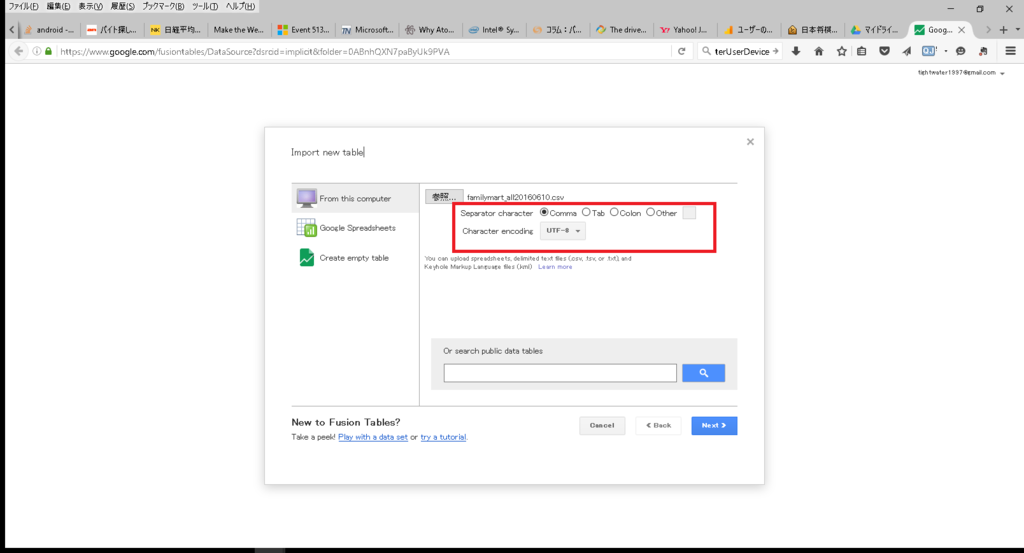Select the Comma separator radio button
This screenshot has height=553, width=1024.
544,212
